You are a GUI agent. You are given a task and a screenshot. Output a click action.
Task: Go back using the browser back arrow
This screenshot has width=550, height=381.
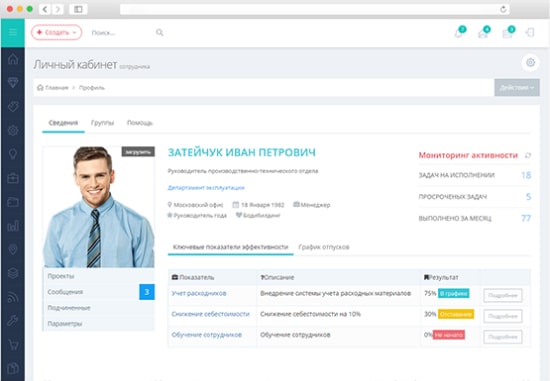45,9
